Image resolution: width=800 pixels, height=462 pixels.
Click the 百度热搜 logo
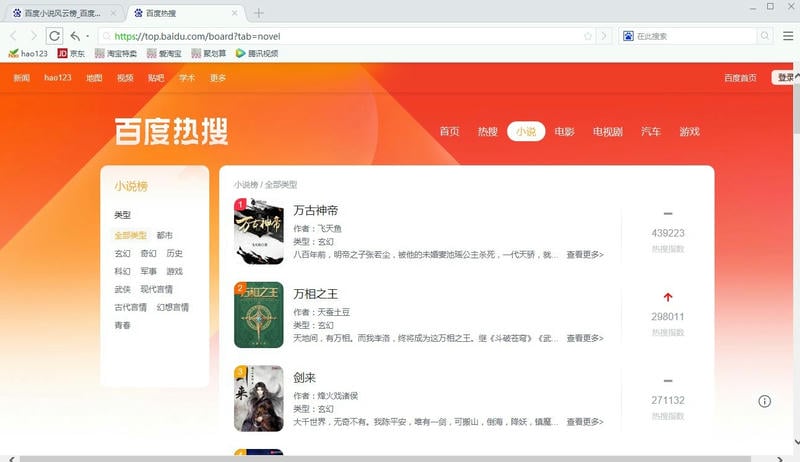coord(171,131)
